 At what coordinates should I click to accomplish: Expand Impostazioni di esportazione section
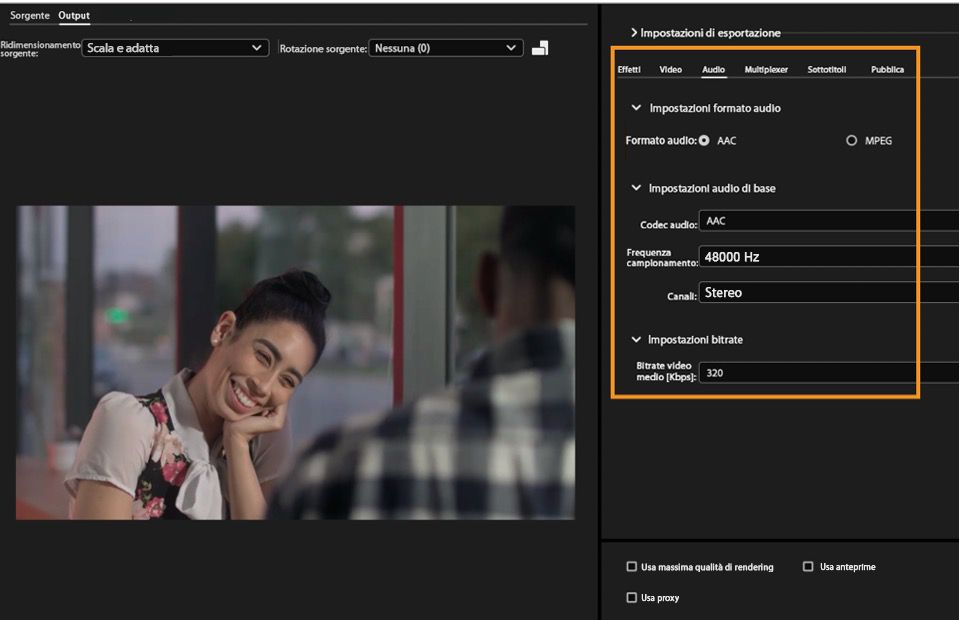(x=634, y=32)
